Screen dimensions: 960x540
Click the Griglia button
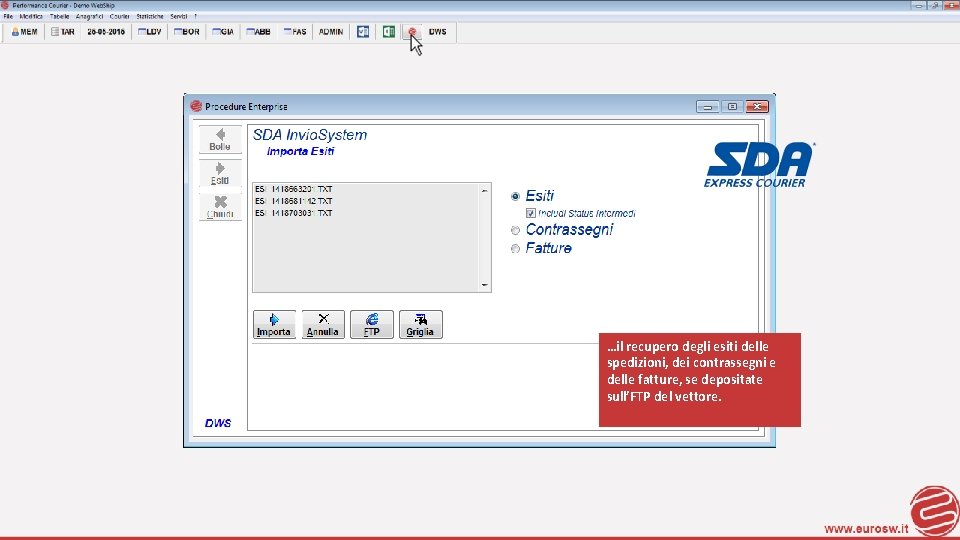point(420,324)
